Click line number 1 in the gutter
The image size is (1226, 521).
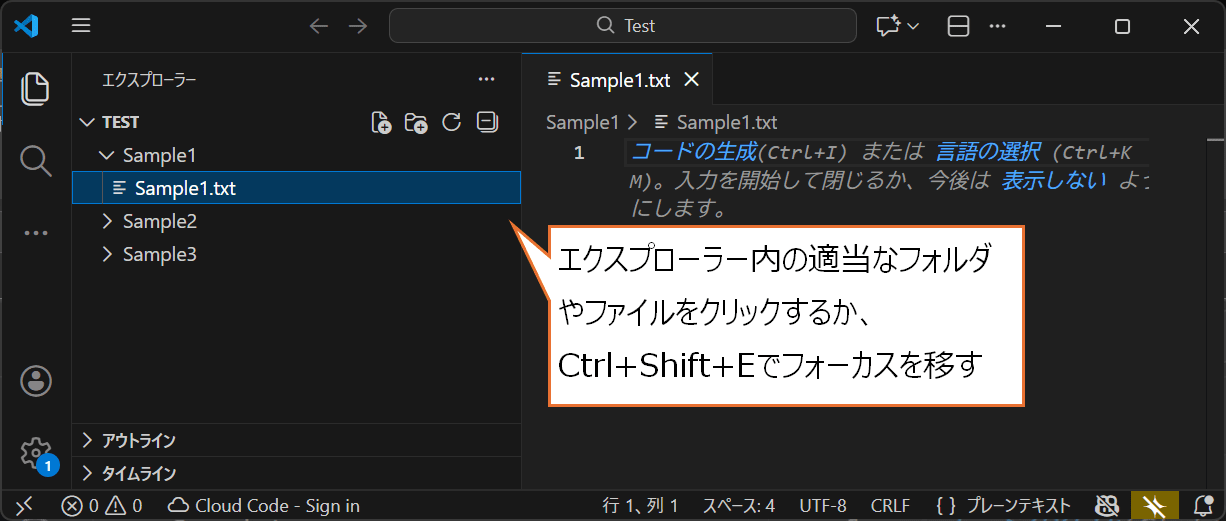pos(579,153)
